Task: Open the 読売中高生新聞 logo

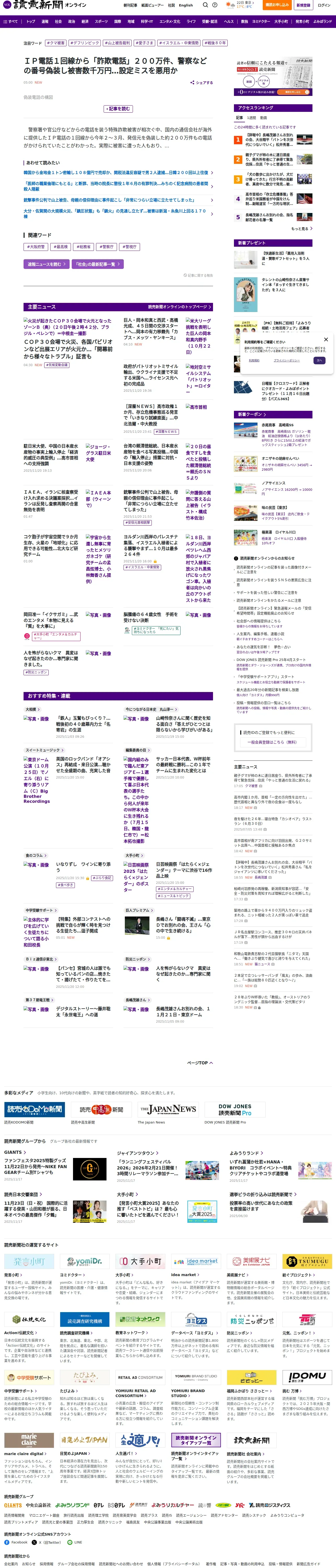Action: 101,1109
